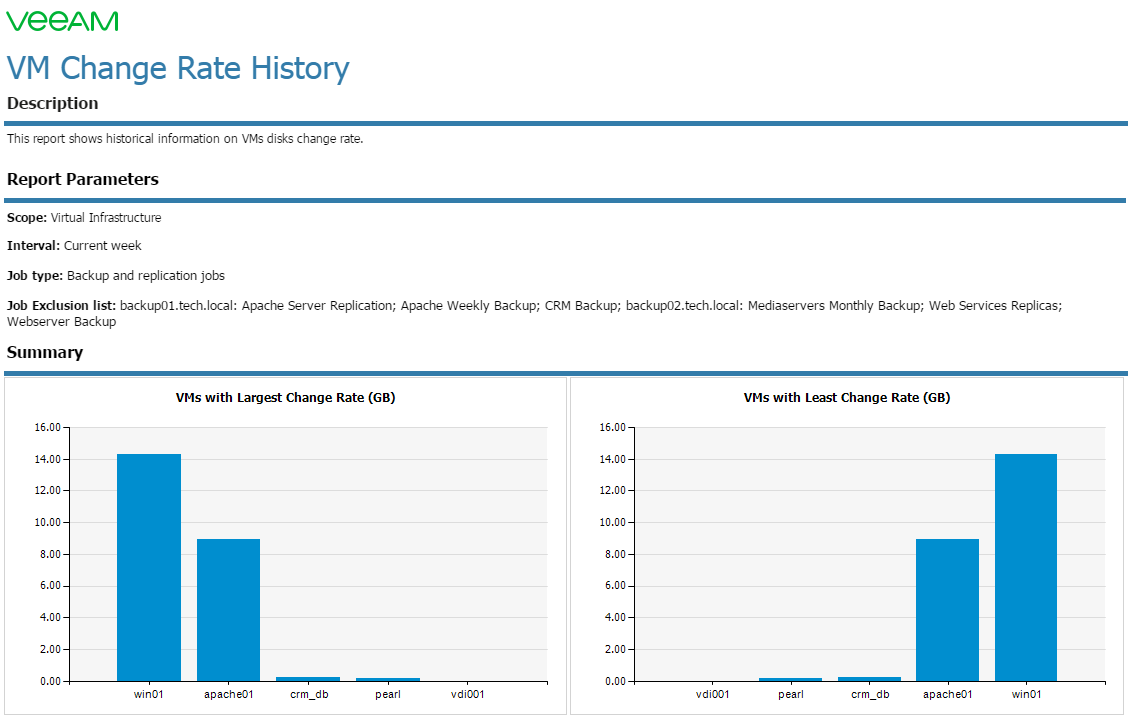This screenshot has width=1129, height=719.
Task: Click the vdi001 axis label in Largest Change Rate chart
Action: click(467, 695)
